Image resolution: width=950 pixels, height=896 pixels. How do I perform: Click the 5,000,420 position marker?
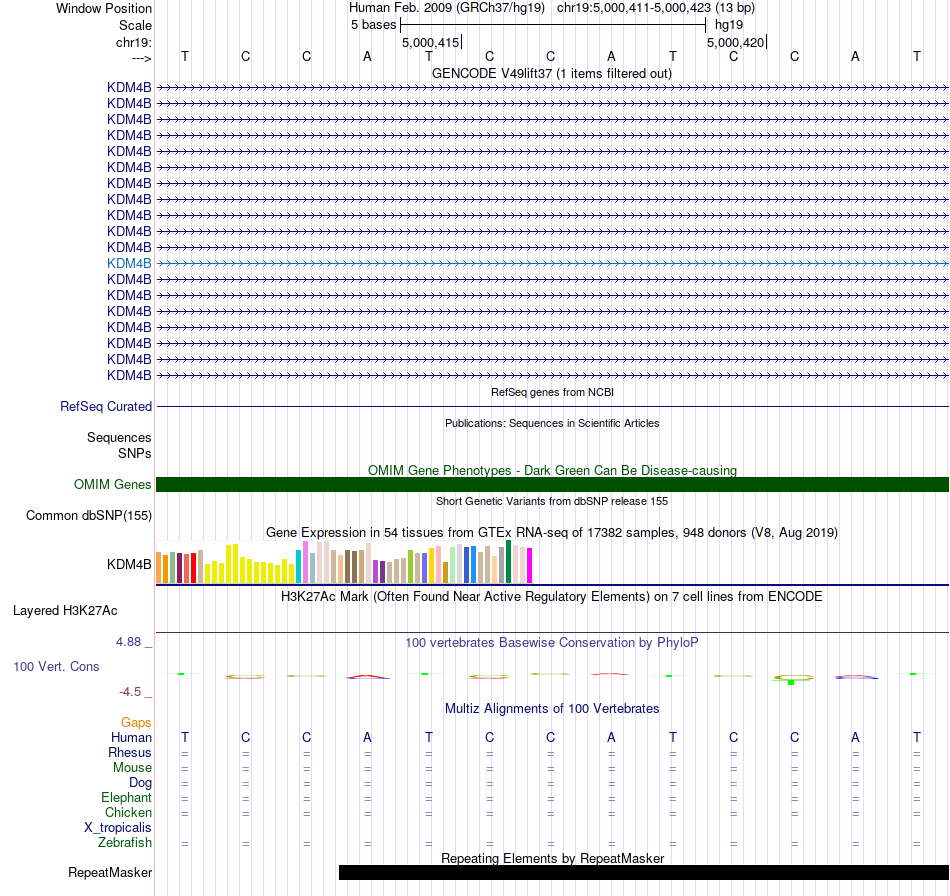click(x=736, y=42)
